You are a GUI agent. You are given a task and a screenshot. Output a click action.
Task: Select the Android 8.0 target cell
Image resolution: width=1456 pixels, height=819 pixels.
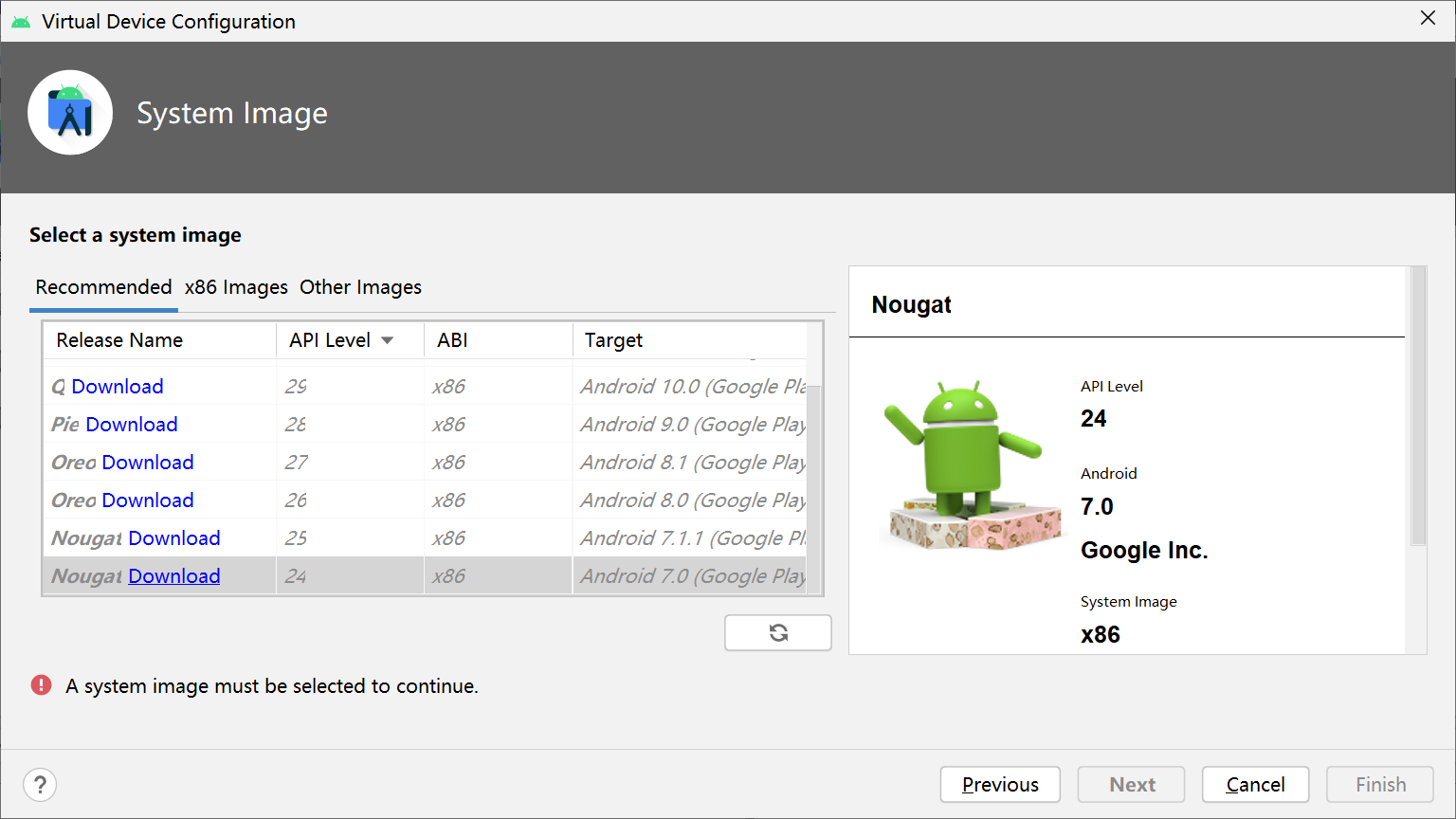690,500
